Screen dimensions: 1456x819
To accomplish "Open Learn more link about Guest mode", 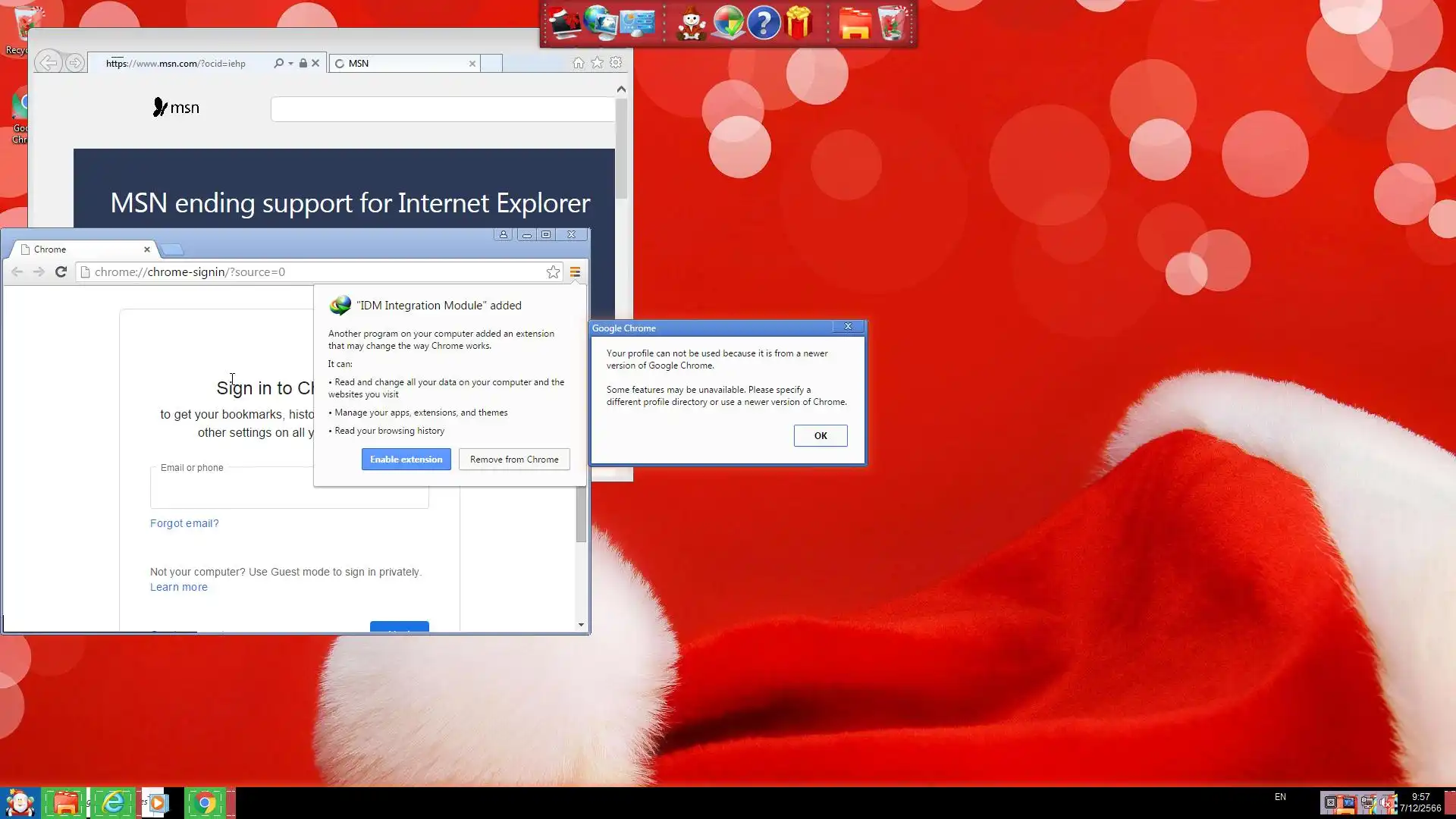I will [178, 587].
